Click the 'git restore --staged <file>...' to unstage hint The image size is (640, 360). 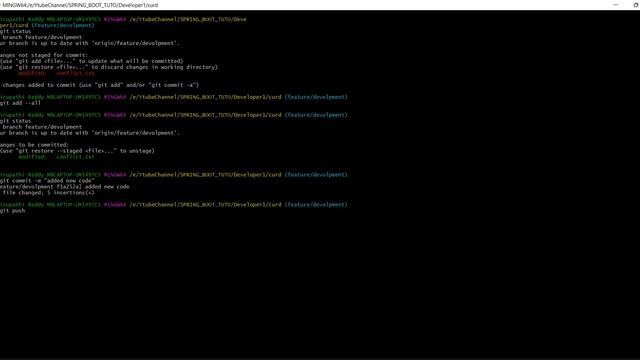[78, 151]
